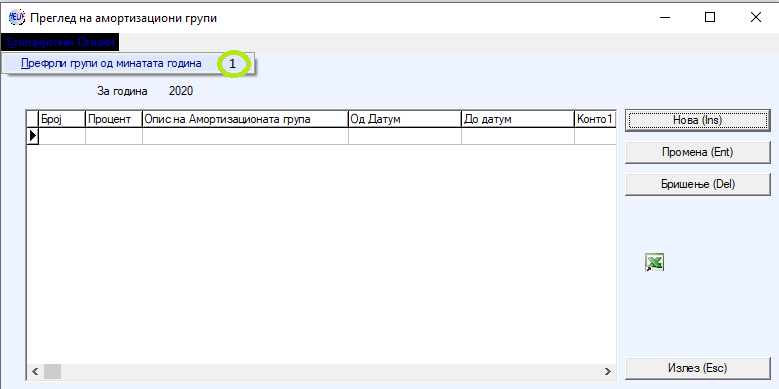Click the Бришење (Del) button
This screenshot has width=779, height=389.
tap(698, 184)
